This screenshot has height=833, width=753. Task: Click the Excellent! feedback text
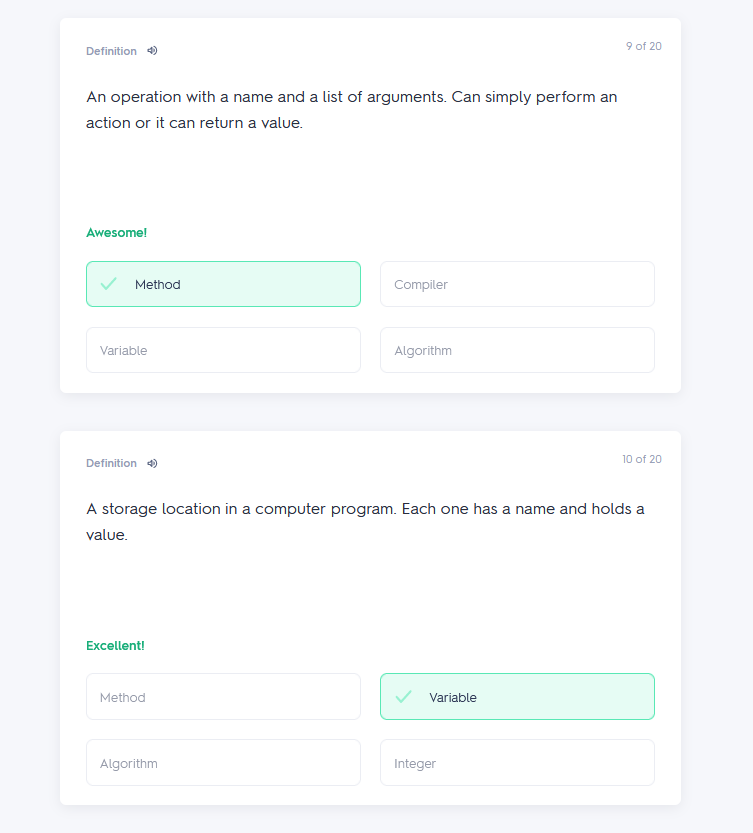[x=115, y=645]
